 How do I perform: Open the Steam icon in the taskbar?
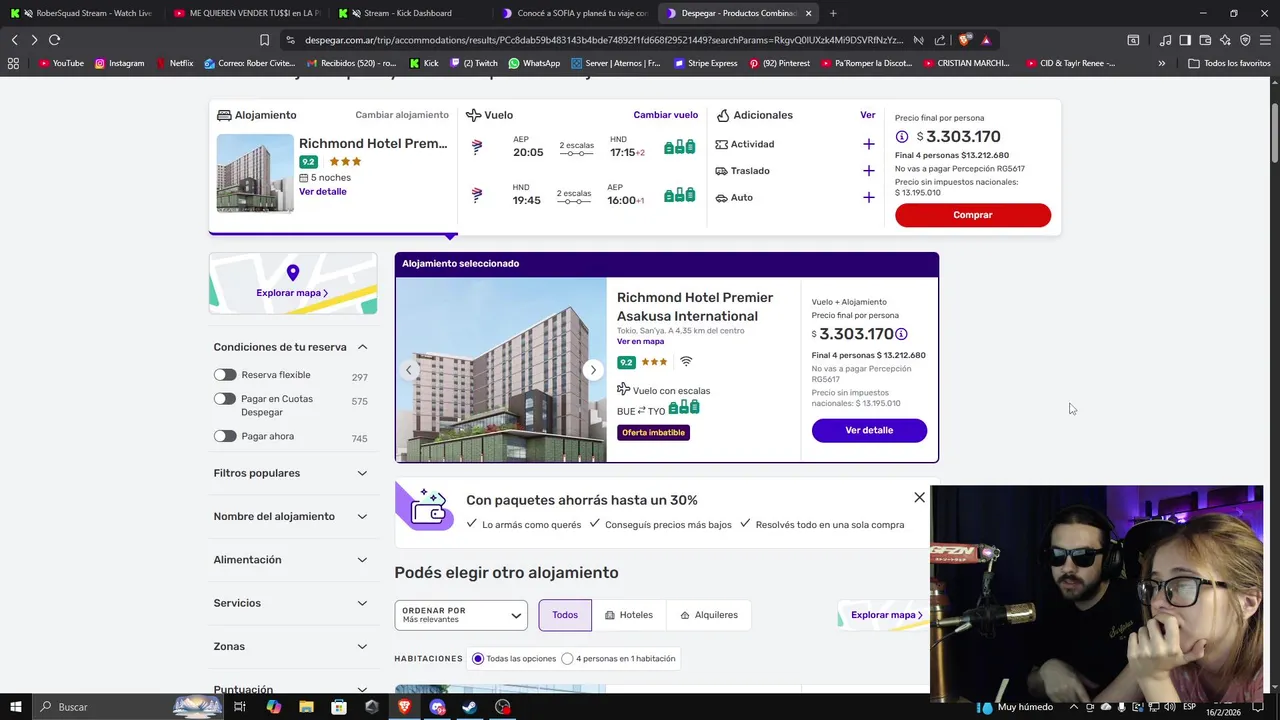tap(470, 707)
